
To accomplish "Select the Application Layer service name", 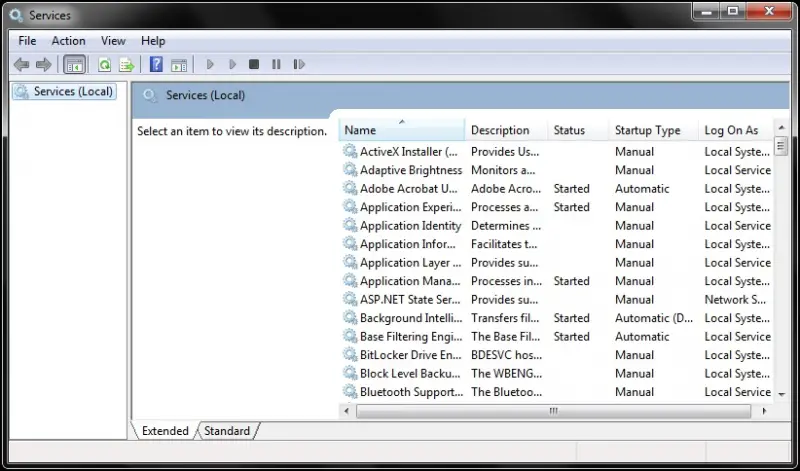I will pos(410,262).
